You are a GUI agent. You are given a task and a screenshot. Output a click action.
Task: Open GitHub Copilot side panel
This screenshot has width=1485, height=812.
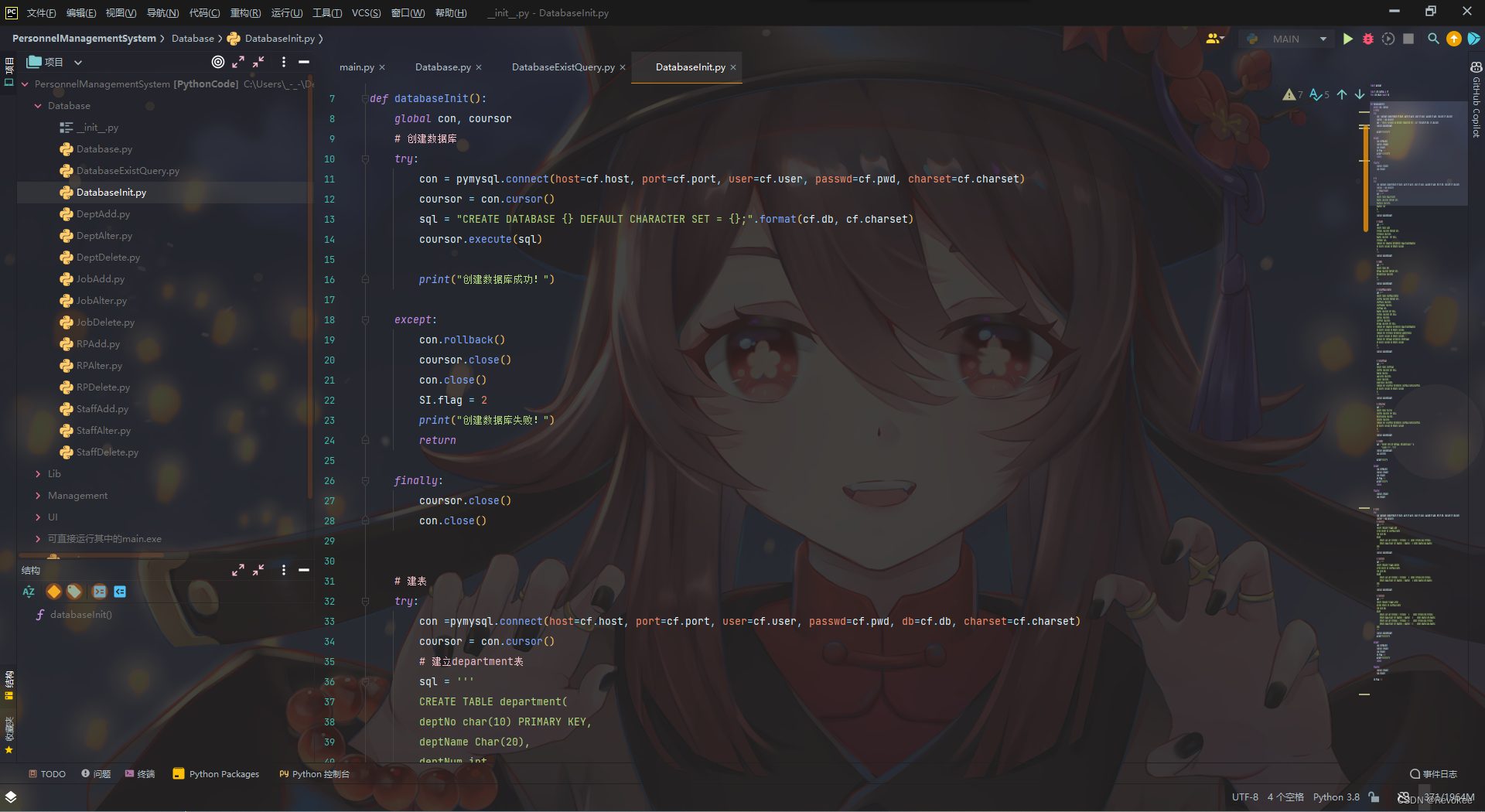coord(1476,101)
